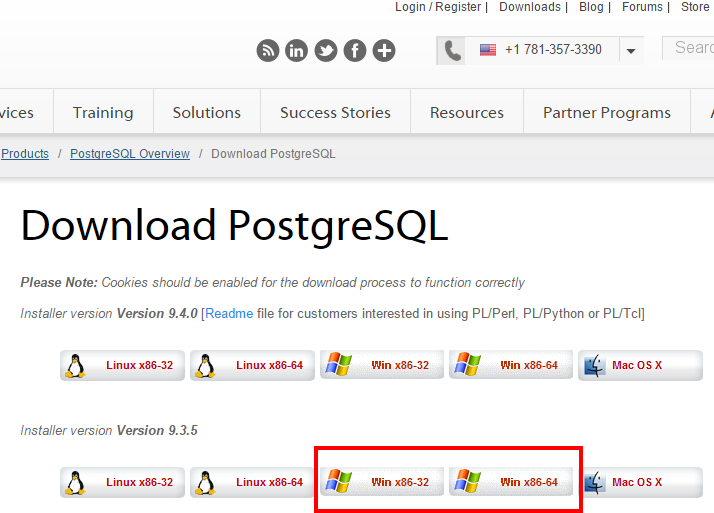Click the Please Note cookies message

272,283
